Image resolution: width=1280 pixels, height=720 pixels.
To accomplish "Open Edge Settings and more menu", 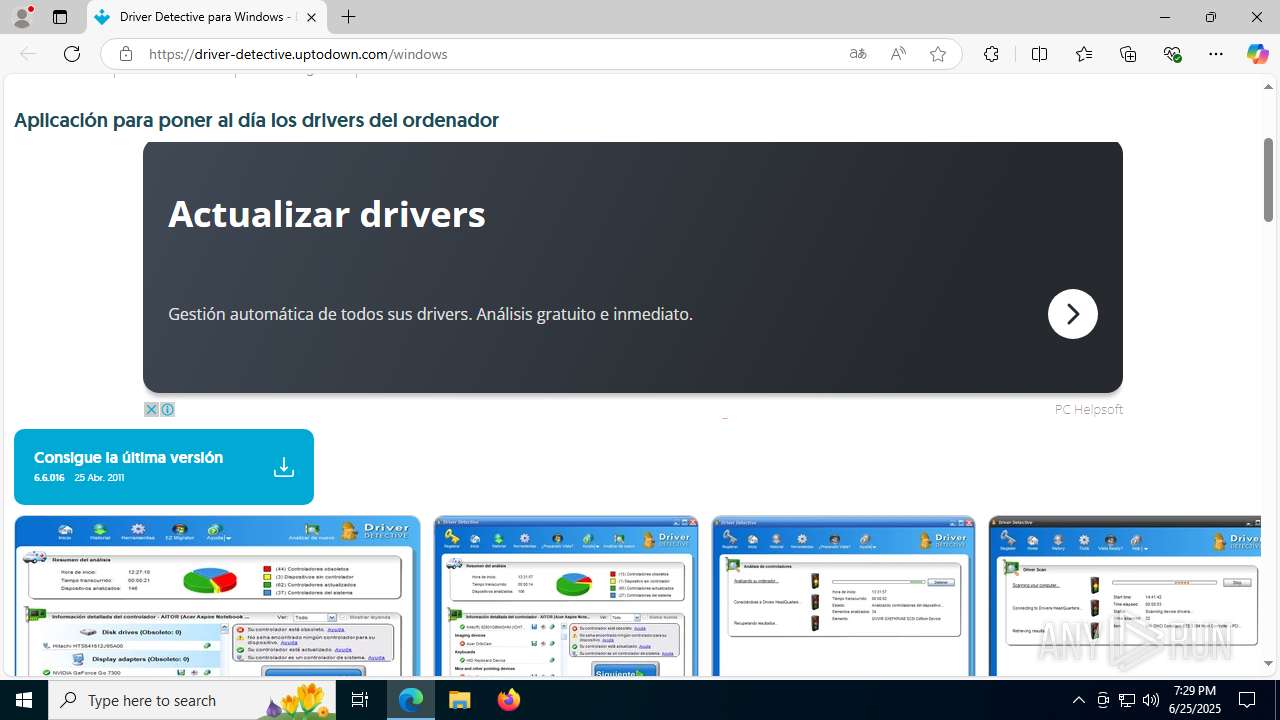I will coord(1216,54).
